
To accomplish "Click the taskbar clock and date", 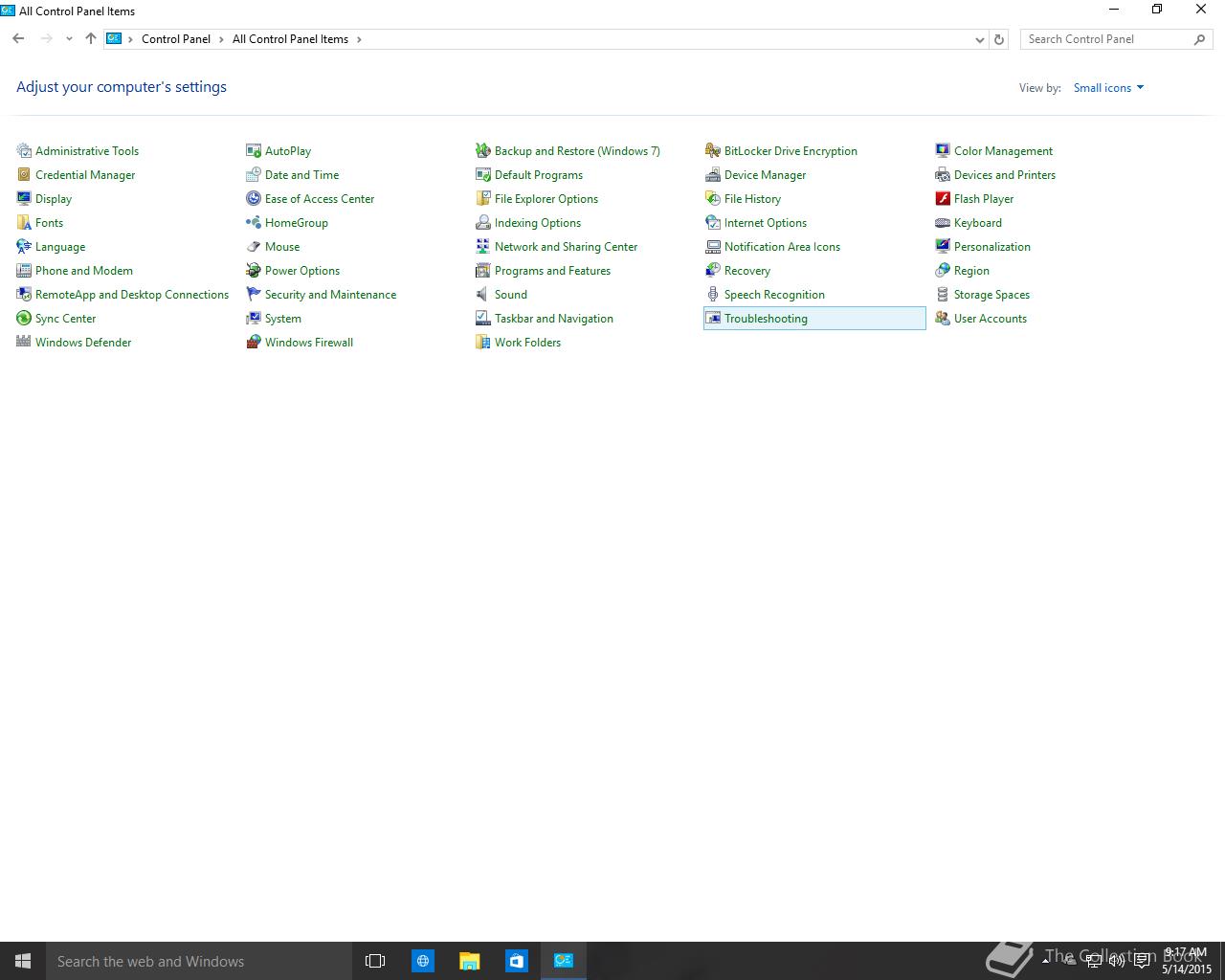I will tap(1187, 961).
